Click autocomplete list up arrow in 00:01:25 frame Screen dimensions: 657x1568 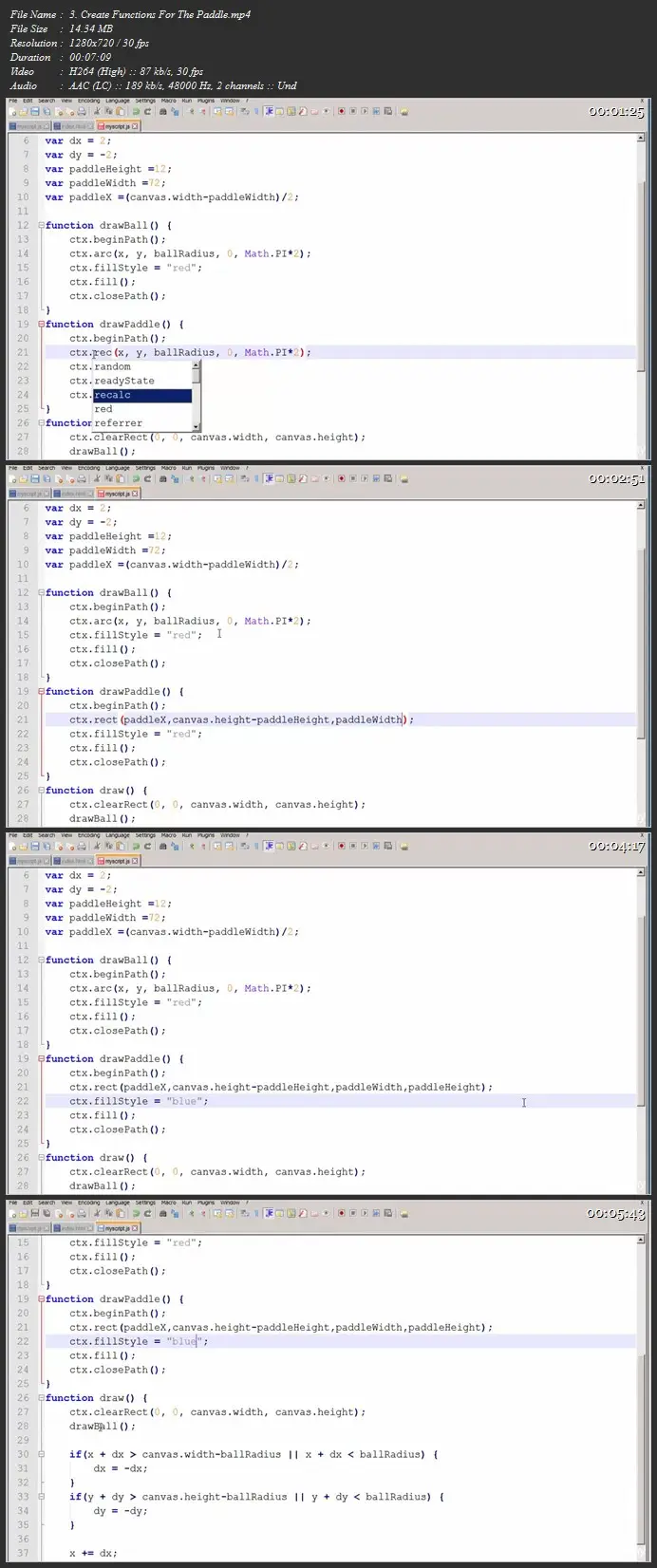click(197, 364)
